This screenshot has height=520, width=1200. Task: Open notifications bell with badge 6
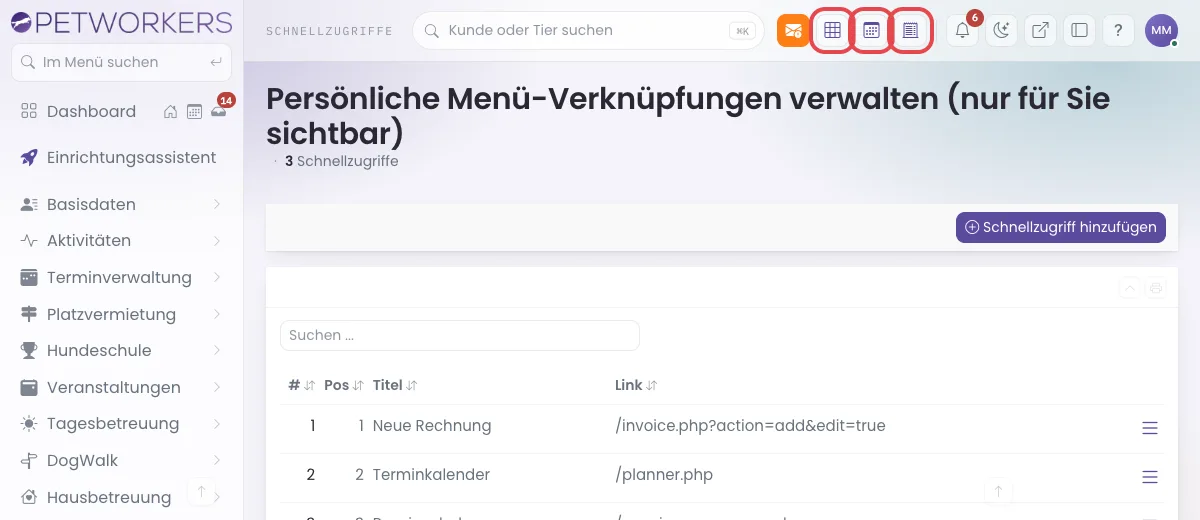click(x=963, y=30)
